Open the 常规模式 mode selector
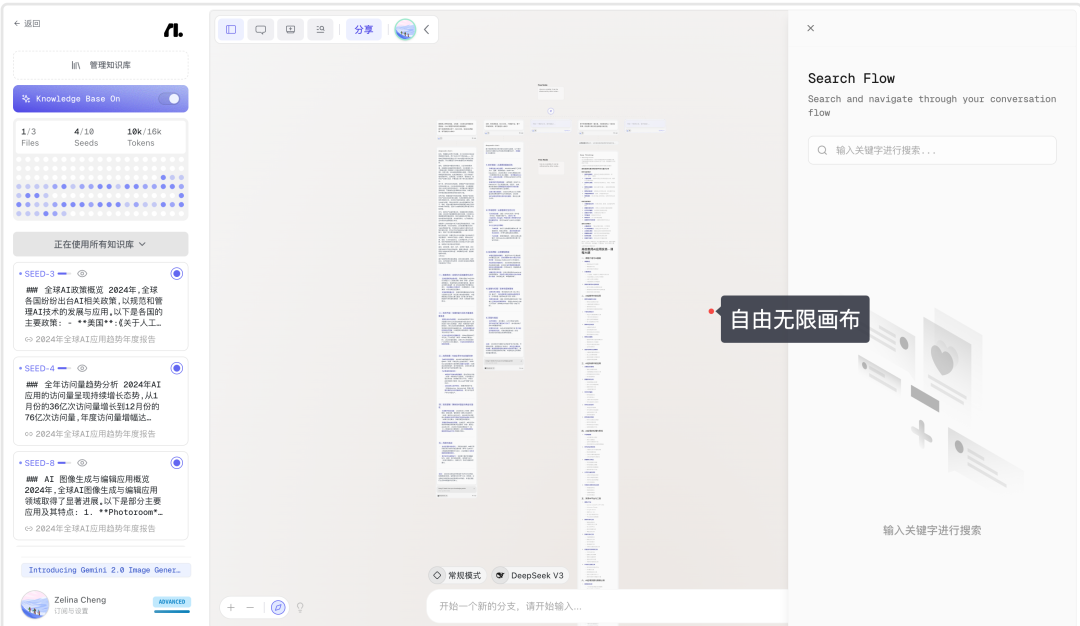Screen dimensions: 1080x626 (x=460, y=575)
